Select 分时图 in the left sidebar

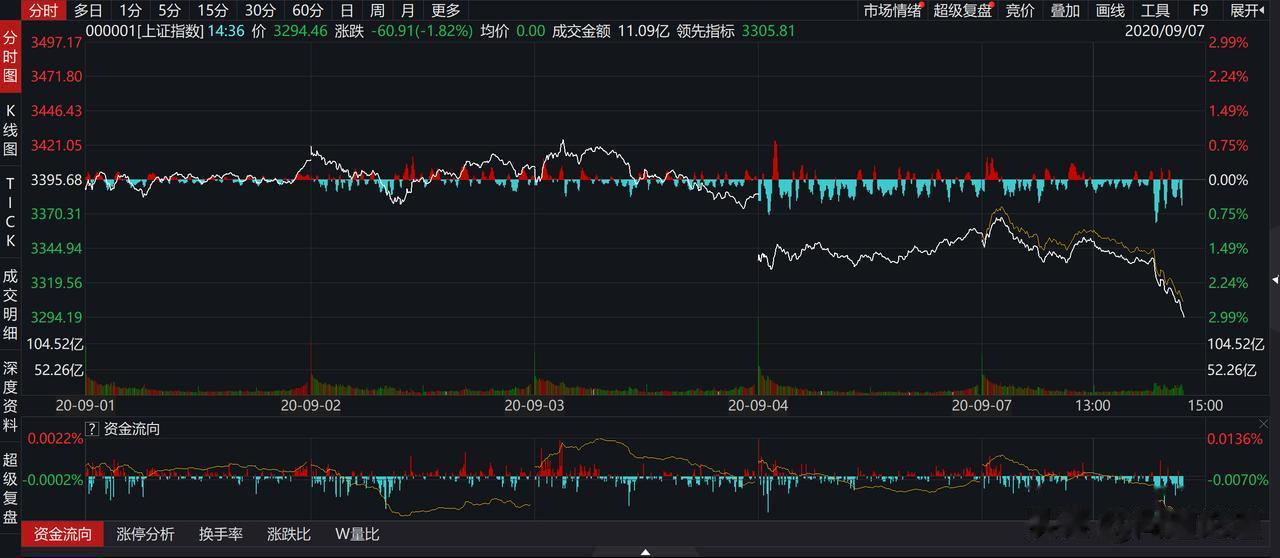point(10,56)
